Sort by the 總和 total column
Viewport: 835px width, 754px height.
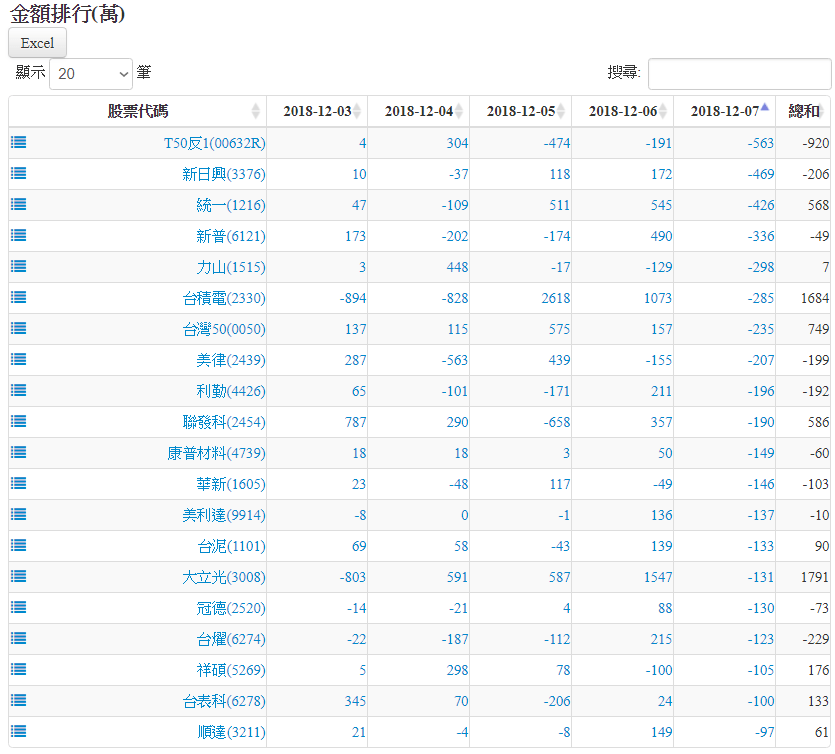pos(804,111)
